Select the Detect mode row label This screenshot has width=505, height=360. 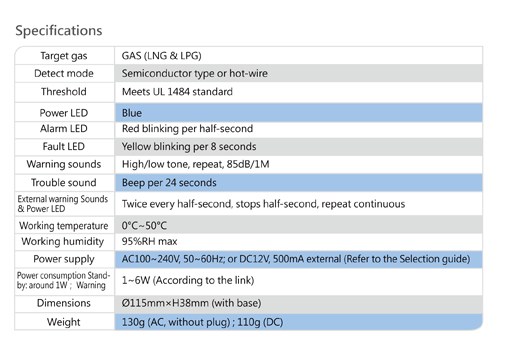click(64, 73)
